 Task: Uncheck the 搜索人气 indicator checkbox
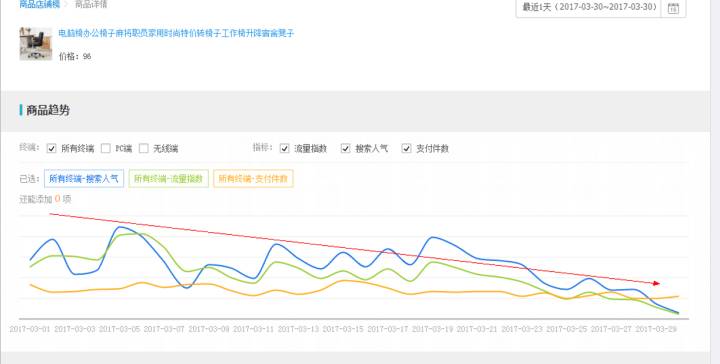(x=345, y=148)
